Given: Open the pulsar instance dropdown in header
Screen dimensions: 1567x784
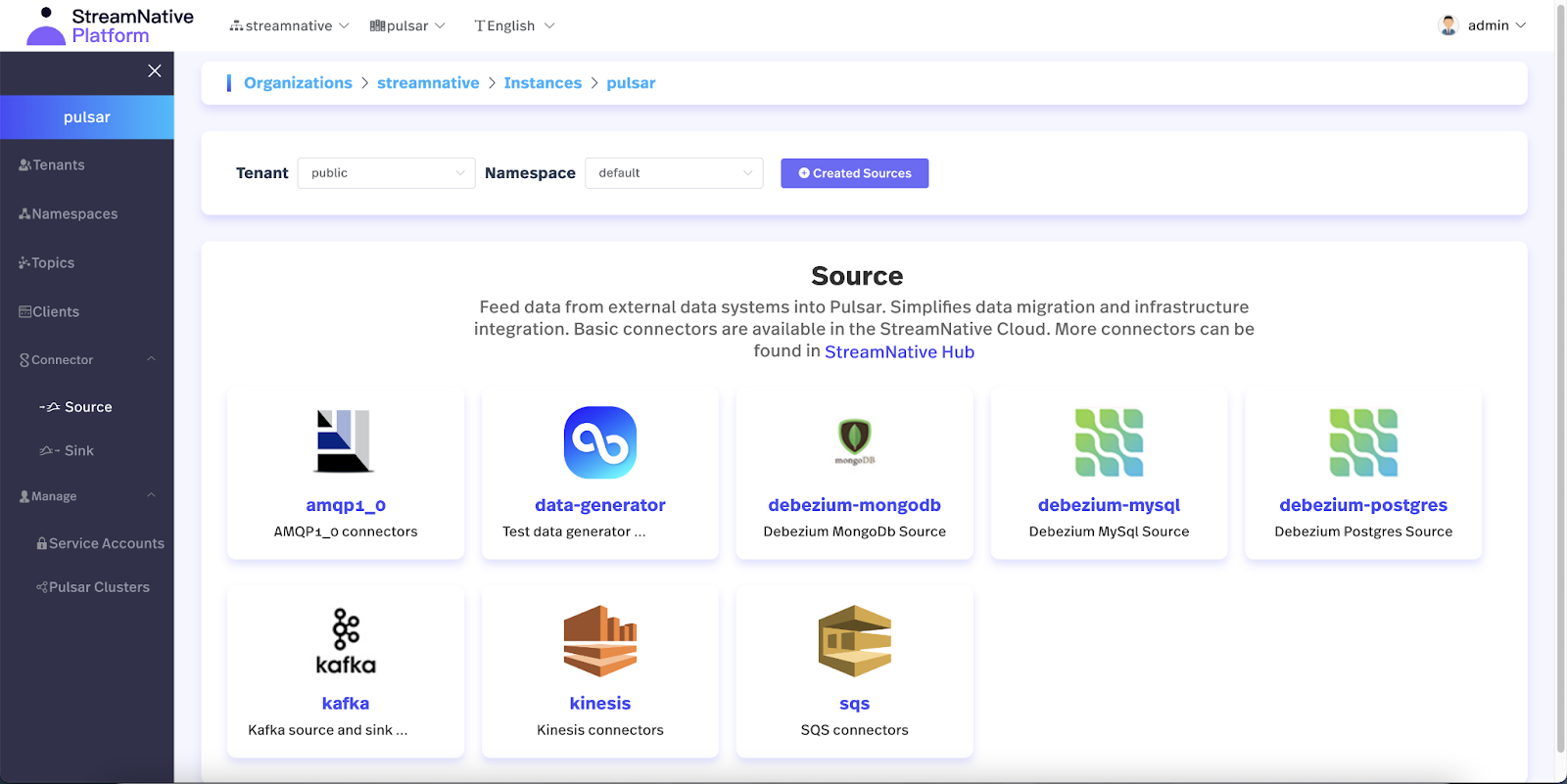Looking at the screenshot, I should pyautogui.click(x=407, y=25).
